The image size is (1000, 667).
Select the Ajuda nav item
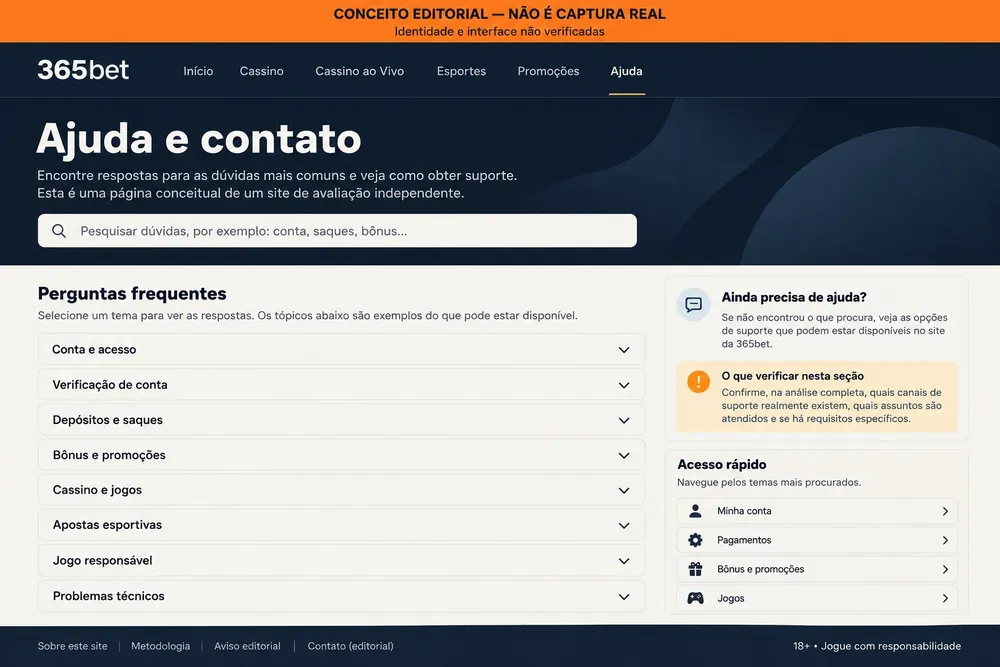[x=626, y=71]
